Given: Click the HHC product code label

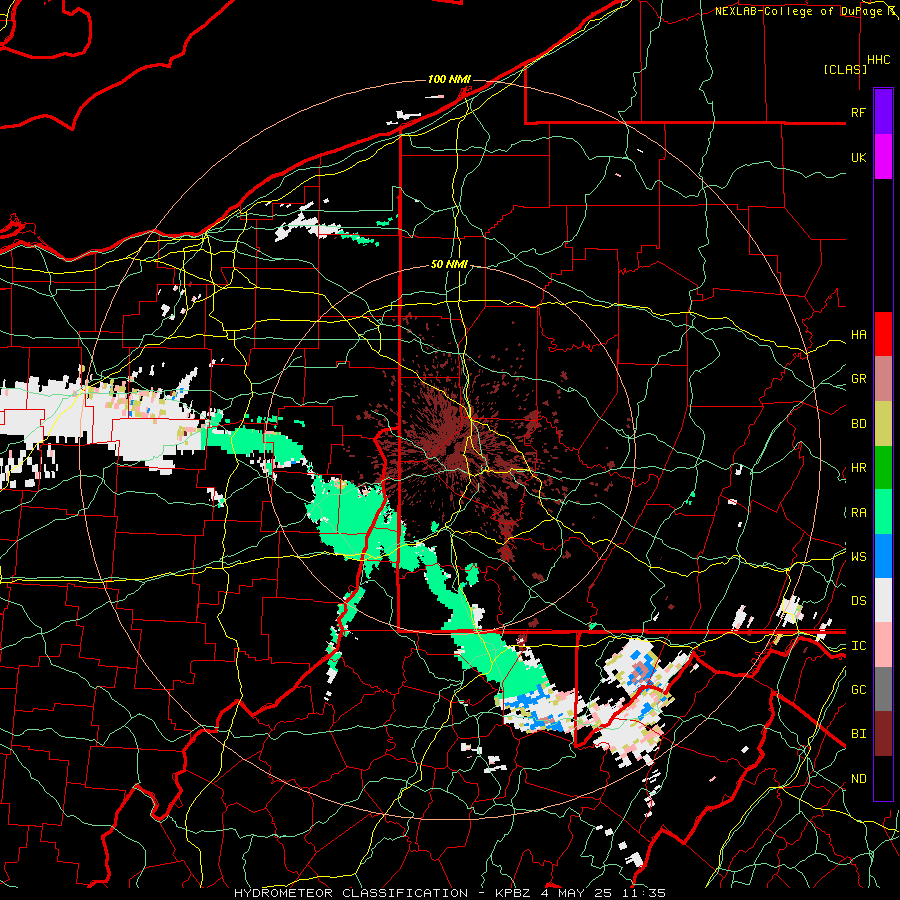Looking at the screenshot, I should [x=879, y=60].
